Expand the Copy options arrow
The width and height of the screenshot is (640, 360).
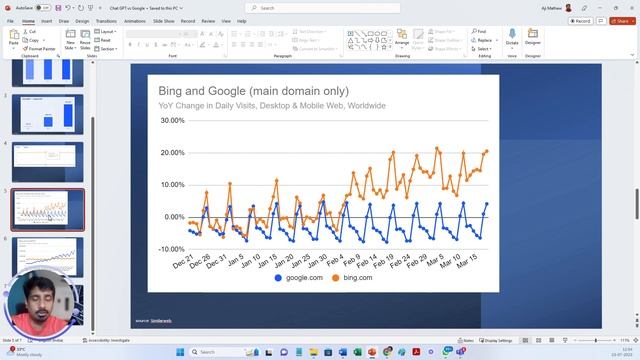[44, 40]
